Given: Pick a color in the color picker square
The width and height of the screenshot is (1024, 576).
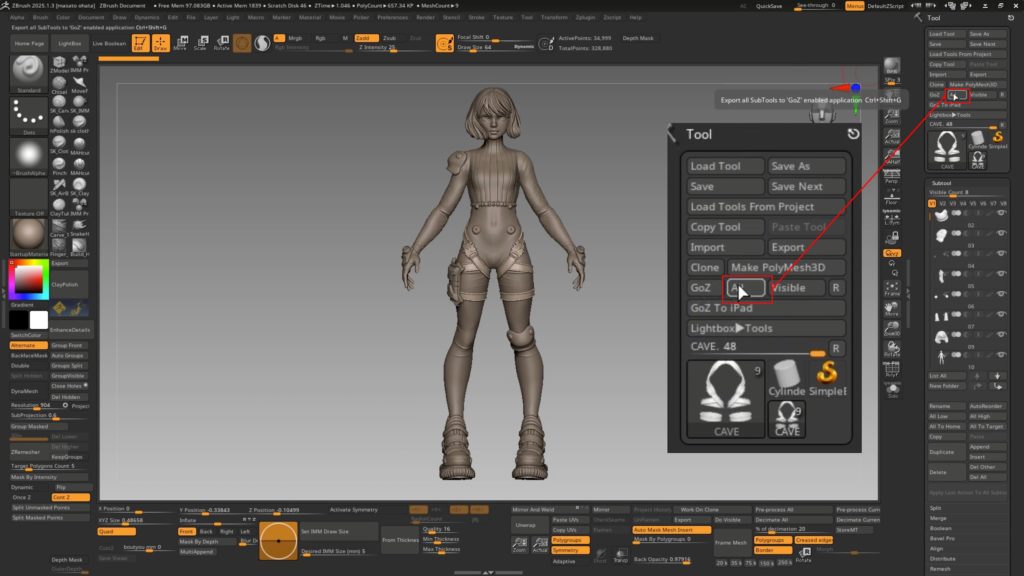Looking at the screenshot, I should pyautogui.click(x=27, y=279).
